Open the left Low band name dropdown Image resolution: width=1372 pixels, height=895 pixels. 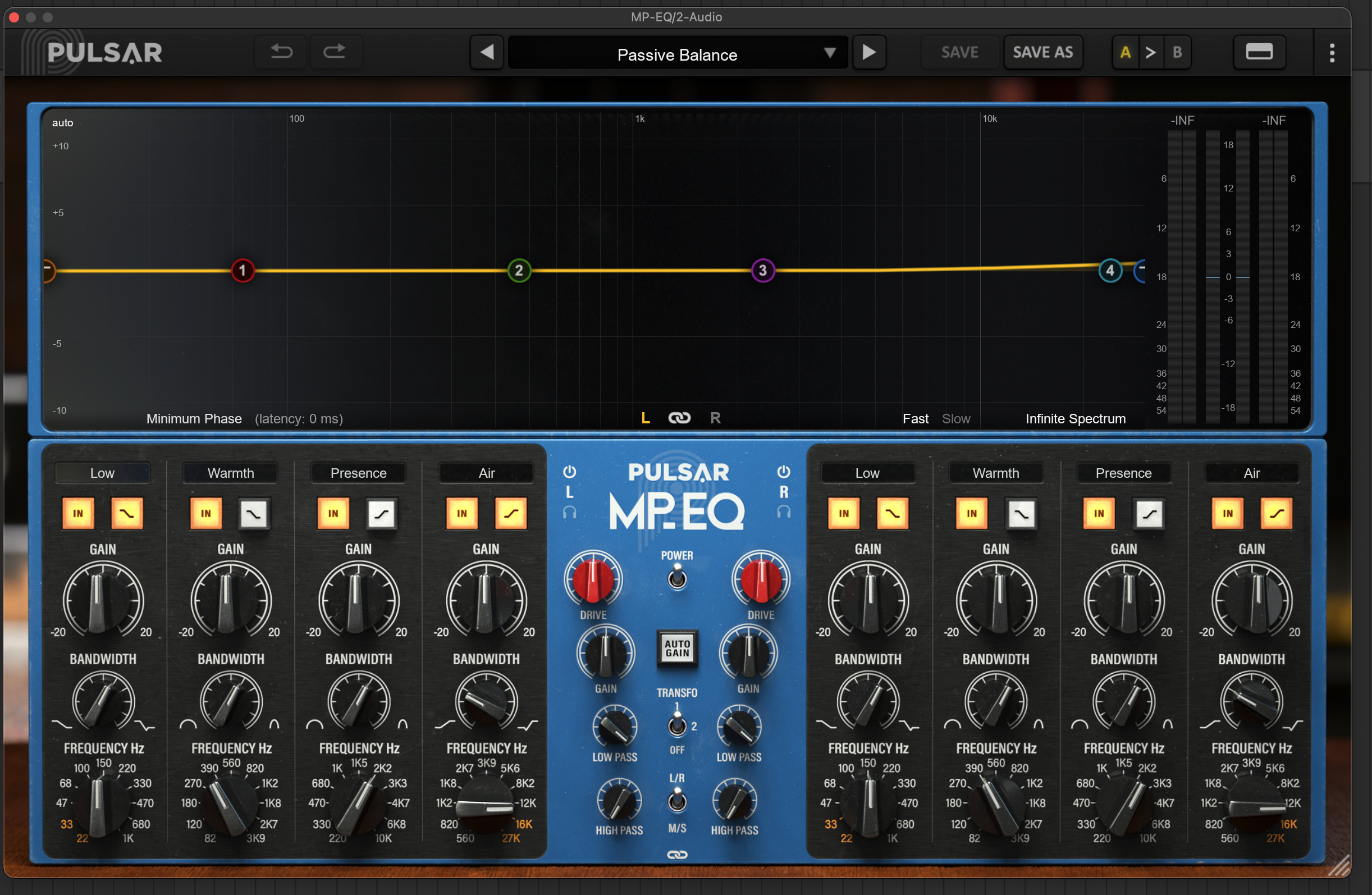click(x=102, y=473)
